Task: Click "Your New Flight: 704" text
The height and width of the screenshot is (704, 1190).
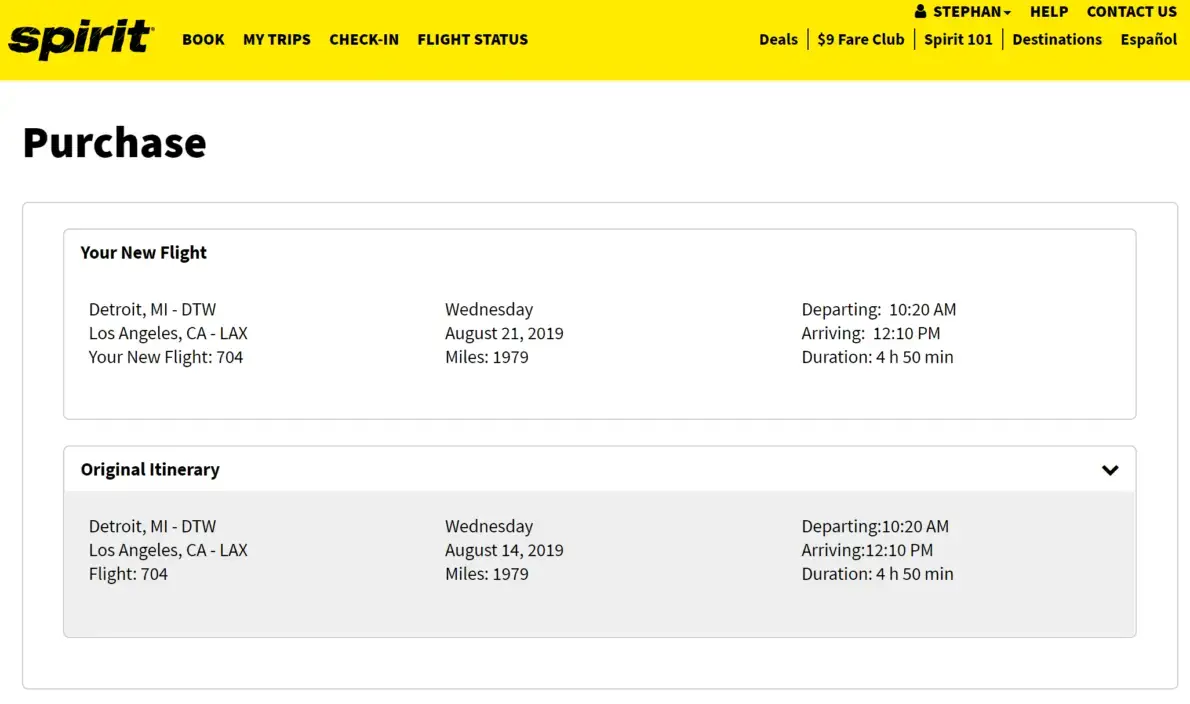Action: pyautogui.click(x=165, y=357)
